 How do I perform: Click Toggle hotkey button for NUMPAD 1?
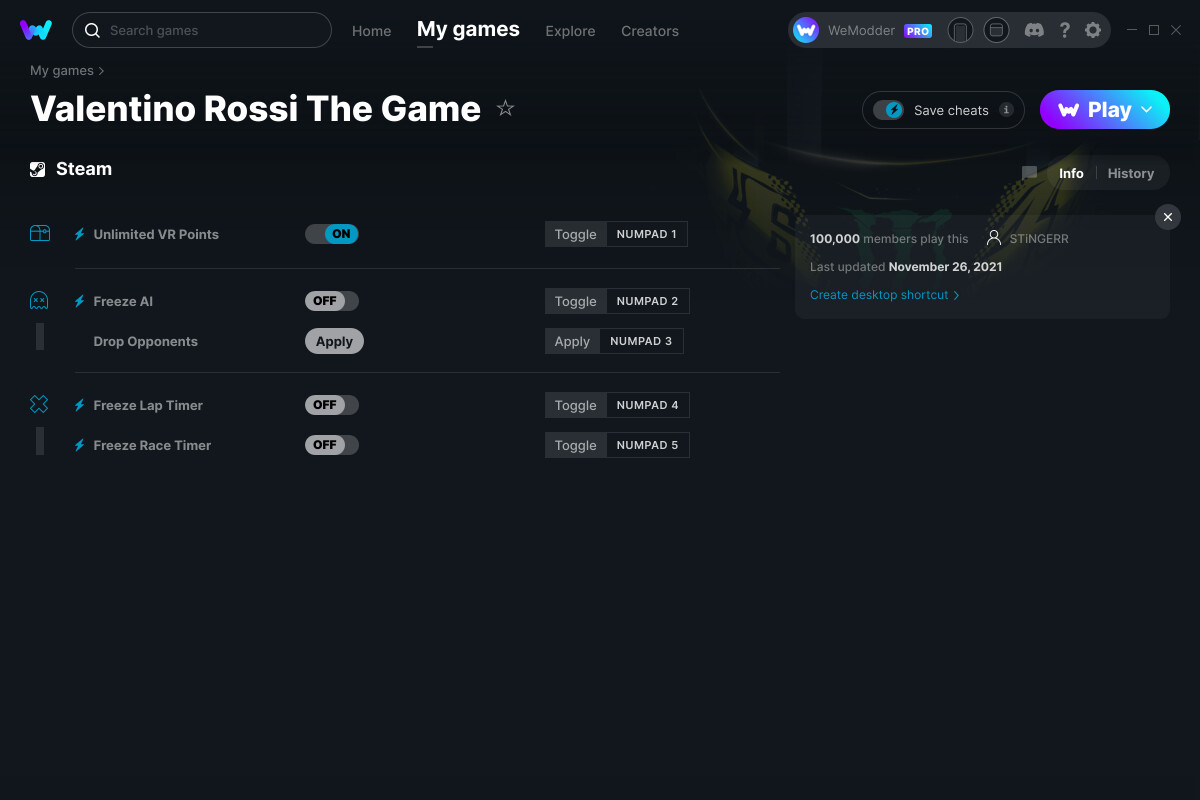(x=575, y=234)
